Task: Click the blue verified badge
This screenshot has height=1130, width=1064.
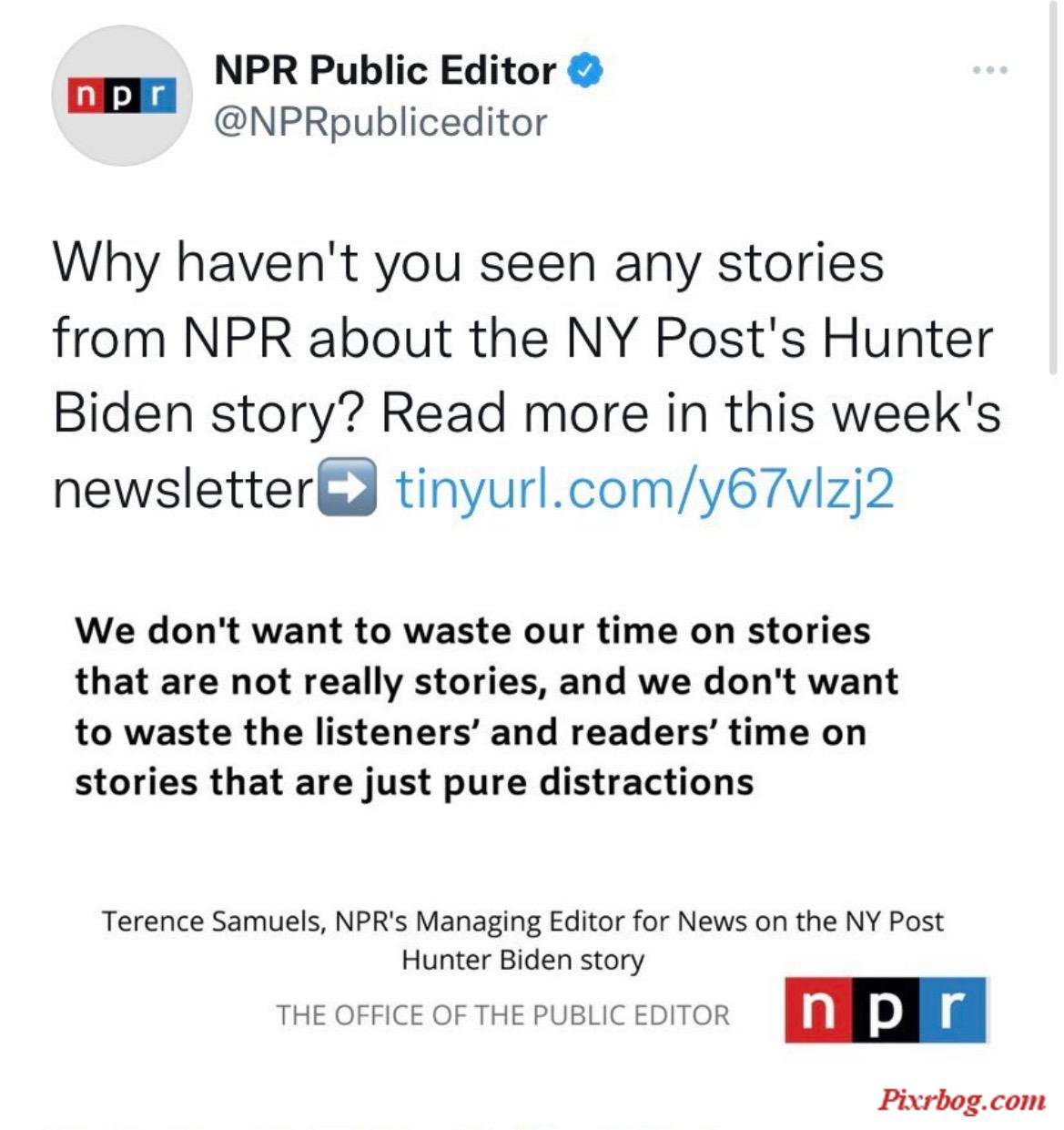Action: pos(586,70)
